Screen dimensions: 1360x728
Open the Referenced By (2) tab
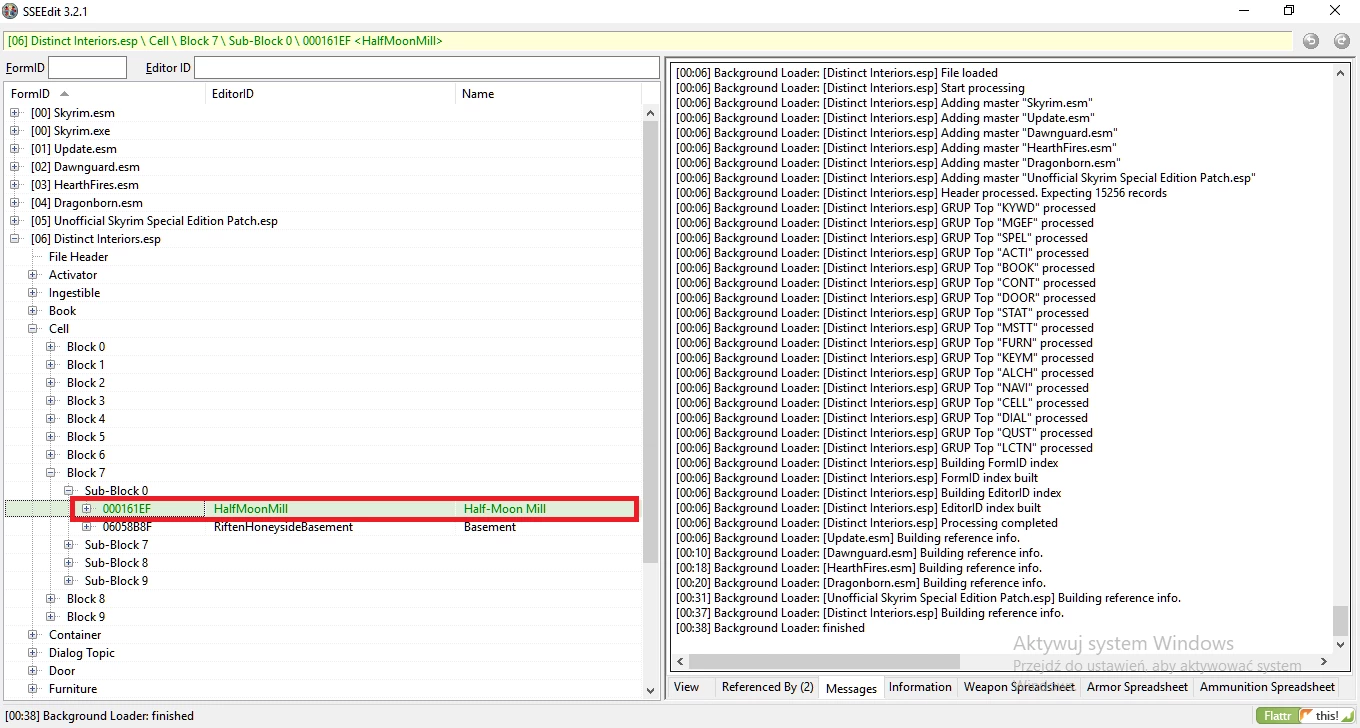tap(767, 687)
